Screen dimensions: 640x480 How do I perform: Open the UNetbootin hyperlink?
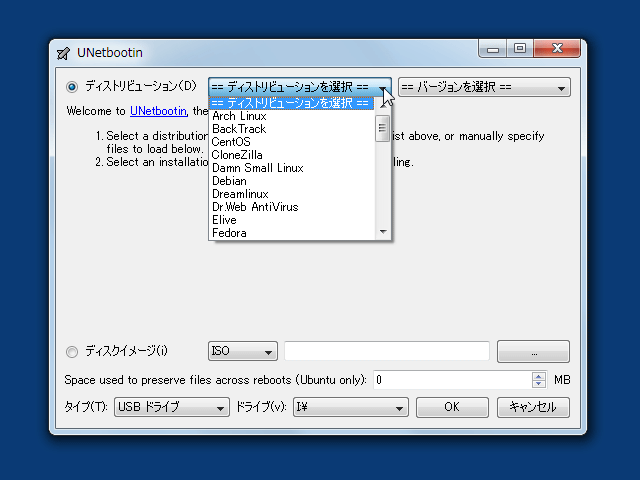(x=158, y=111)
